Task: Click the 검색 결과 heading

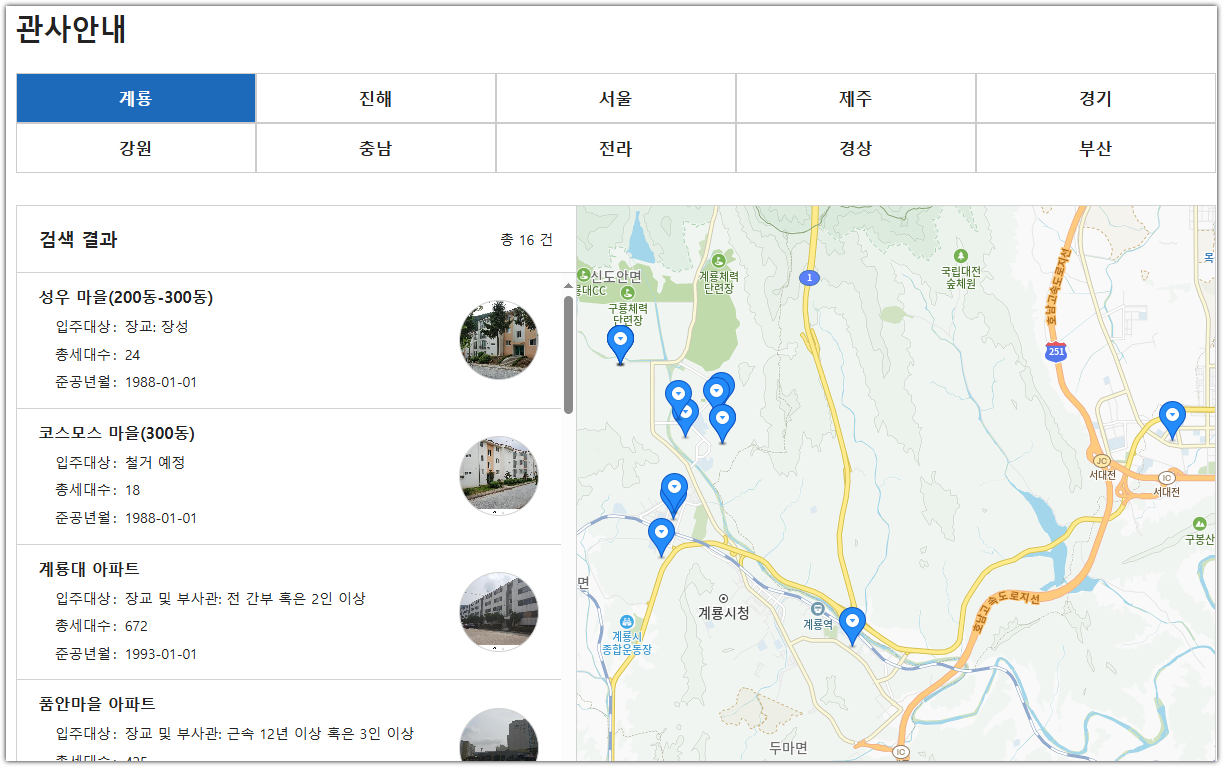Action: [78, 240]
